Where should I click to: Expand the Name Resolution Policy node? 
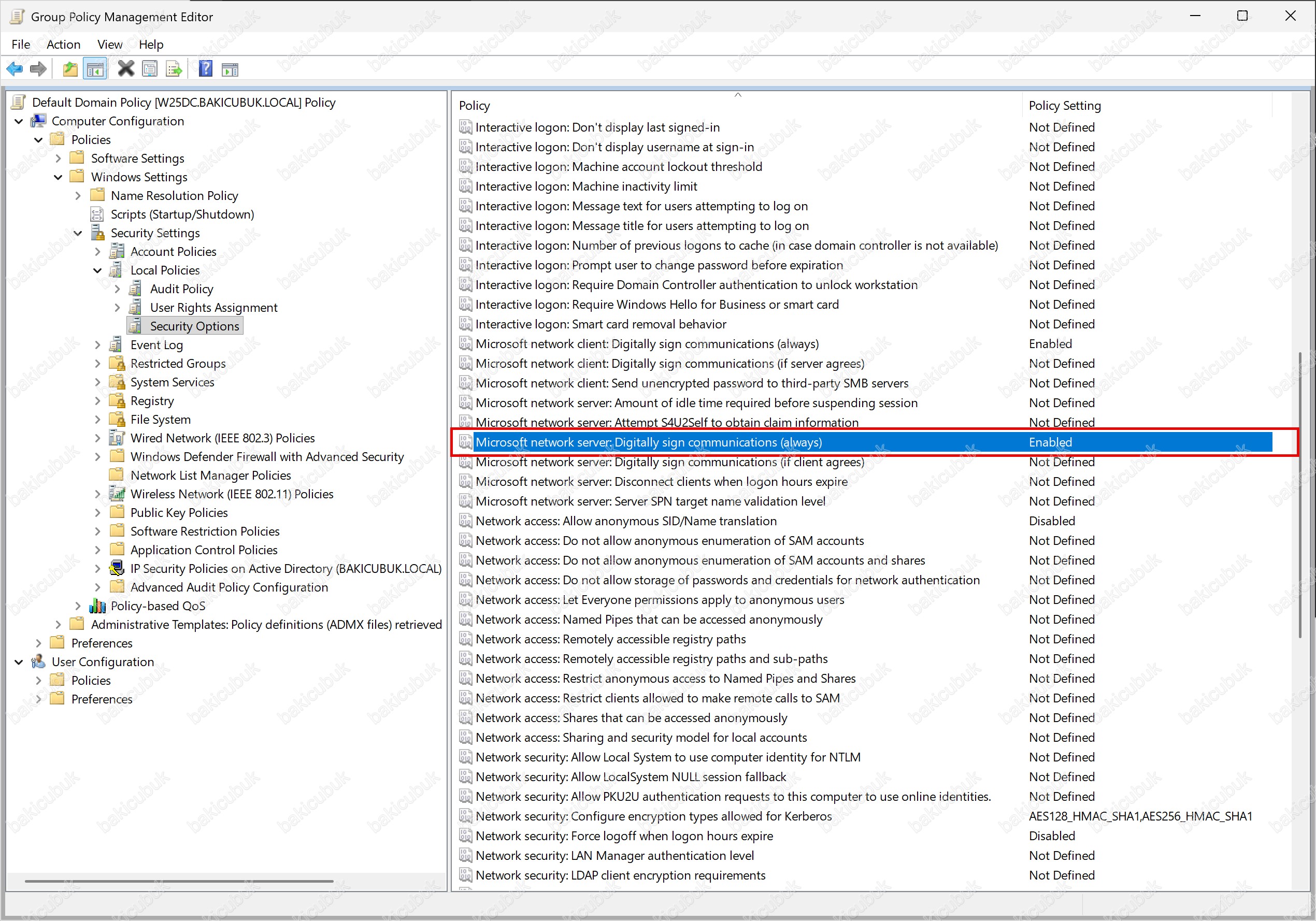[x=77, y=195]
